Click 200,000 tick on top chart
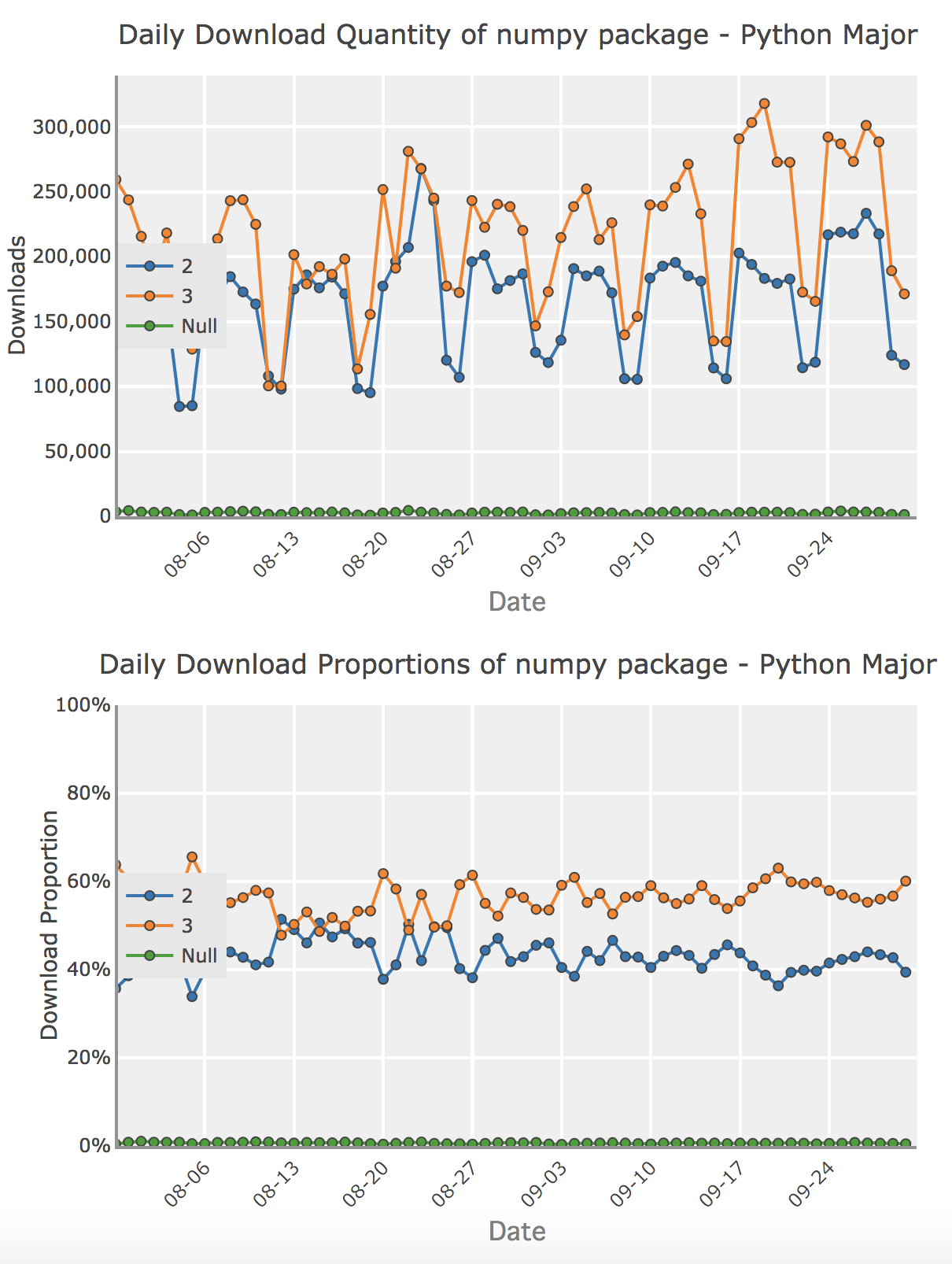Screen dimensions: 952x1264 (x=70, y=257)
